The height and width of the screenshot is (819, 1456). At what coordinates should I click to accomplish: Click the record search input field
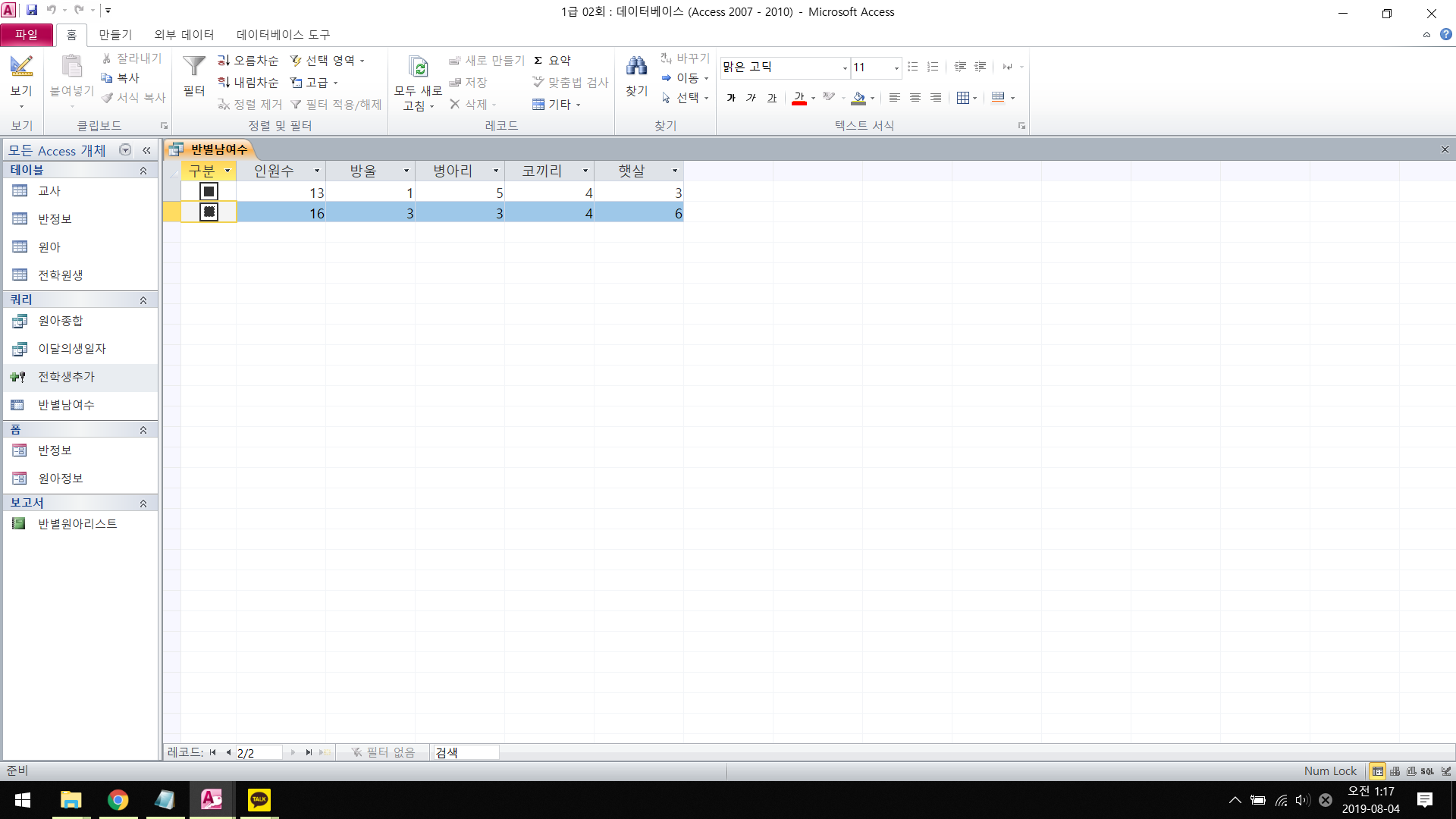466,752
